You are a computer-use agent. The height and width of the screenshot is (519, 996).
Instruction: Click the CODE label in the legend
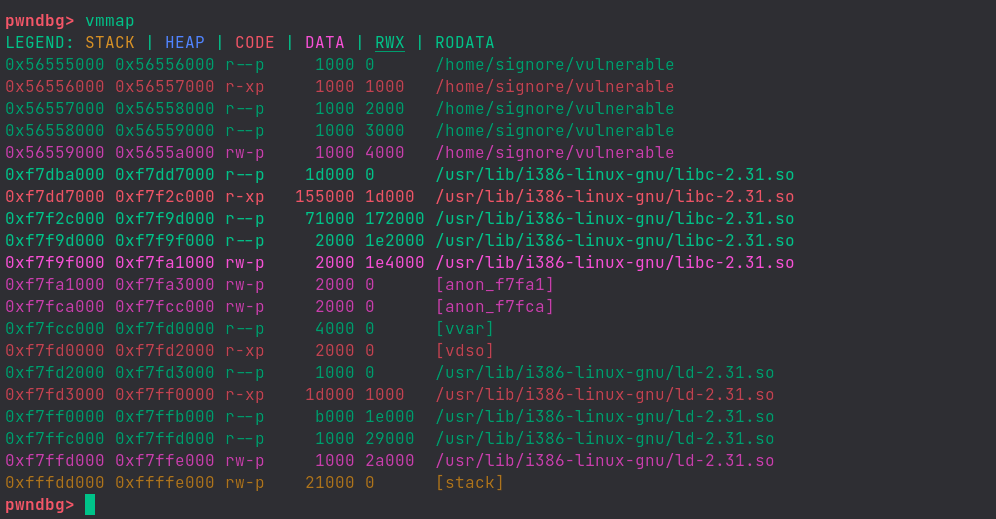pyautogui.click(x=255, y=43)
